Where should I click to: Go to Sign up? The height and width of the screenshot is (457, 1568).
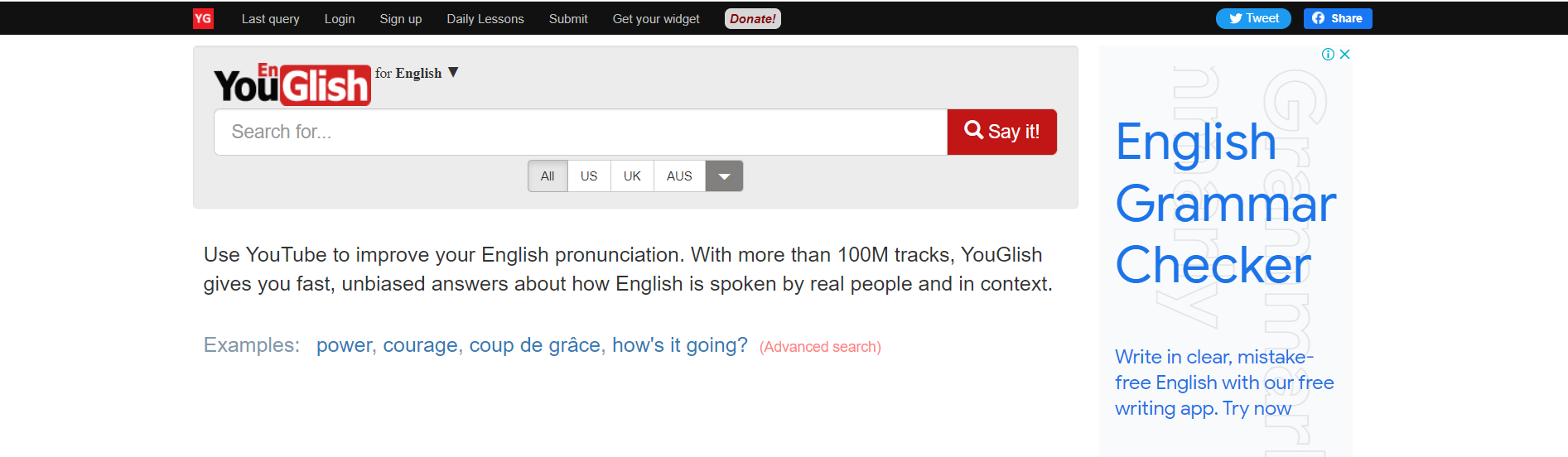(x=401, y=18)
